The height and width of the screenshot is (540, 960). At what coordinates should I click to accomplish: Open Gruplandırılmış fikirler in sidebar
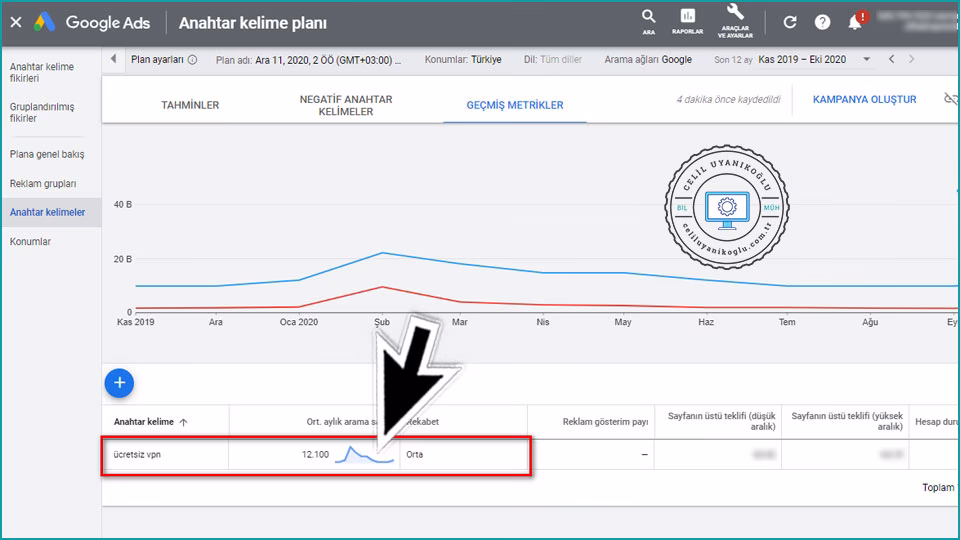point(42,112)
